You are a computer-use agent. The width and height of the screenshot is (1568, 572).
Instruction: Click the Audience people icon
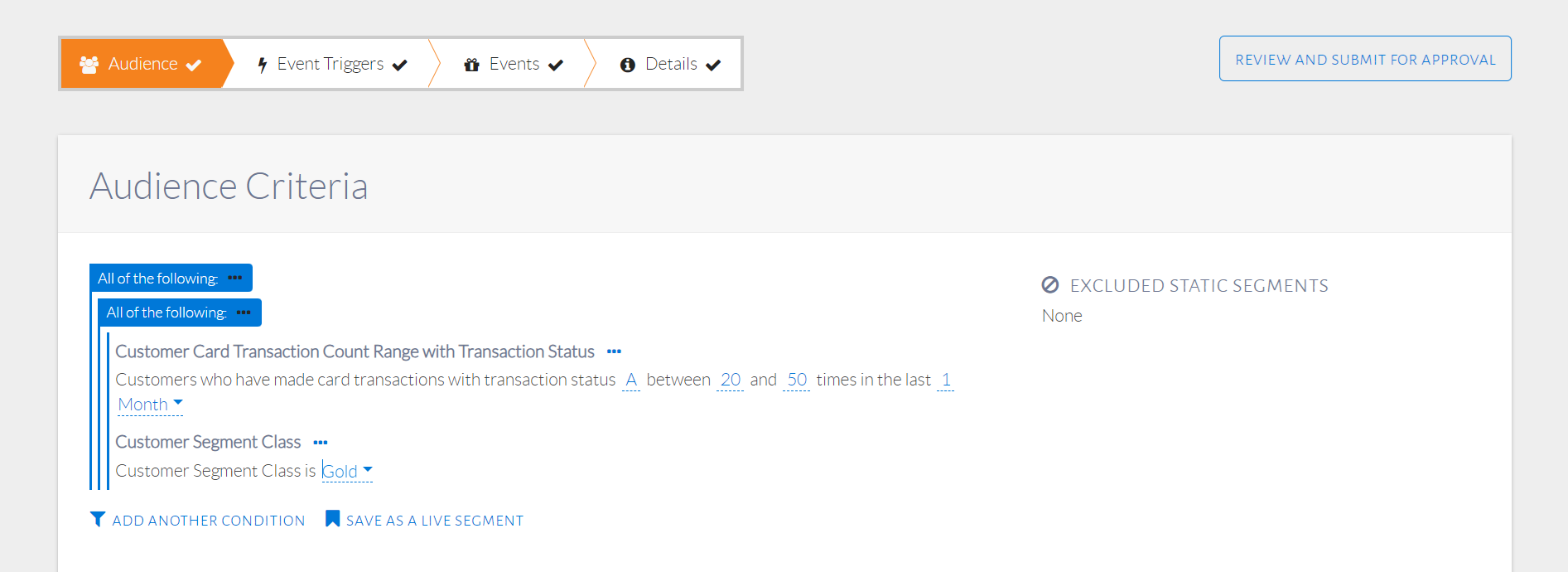click(89, 64)
